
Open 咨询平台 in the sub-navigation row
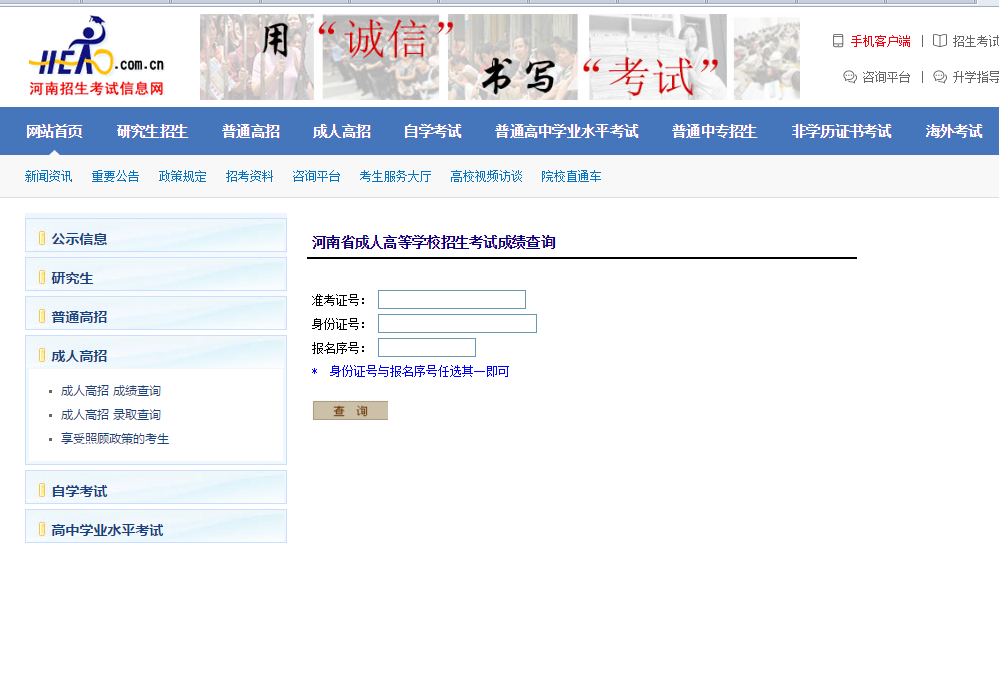point(316,177)
